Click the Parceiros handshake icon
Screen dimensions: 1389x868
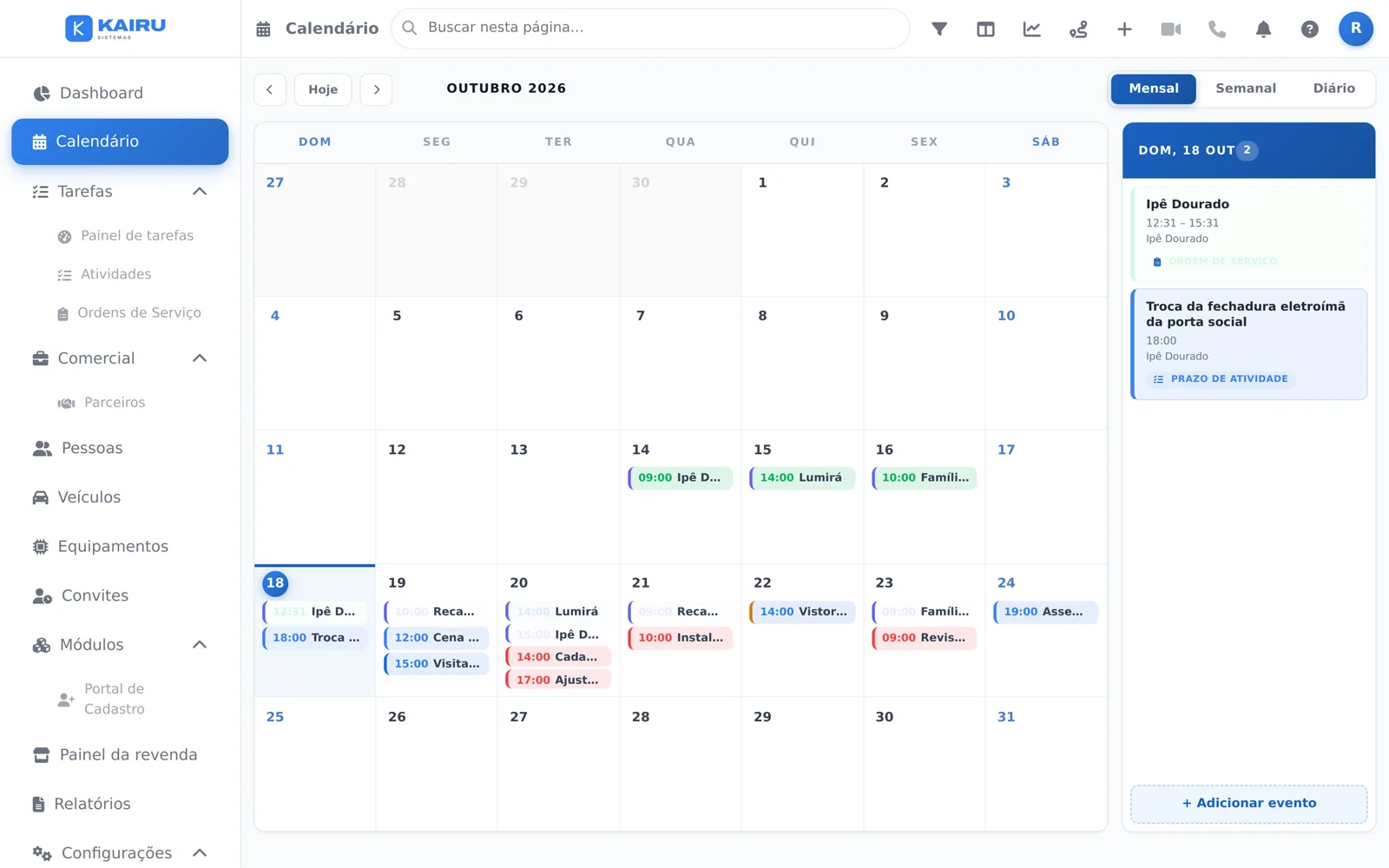[x=66, y=403]
